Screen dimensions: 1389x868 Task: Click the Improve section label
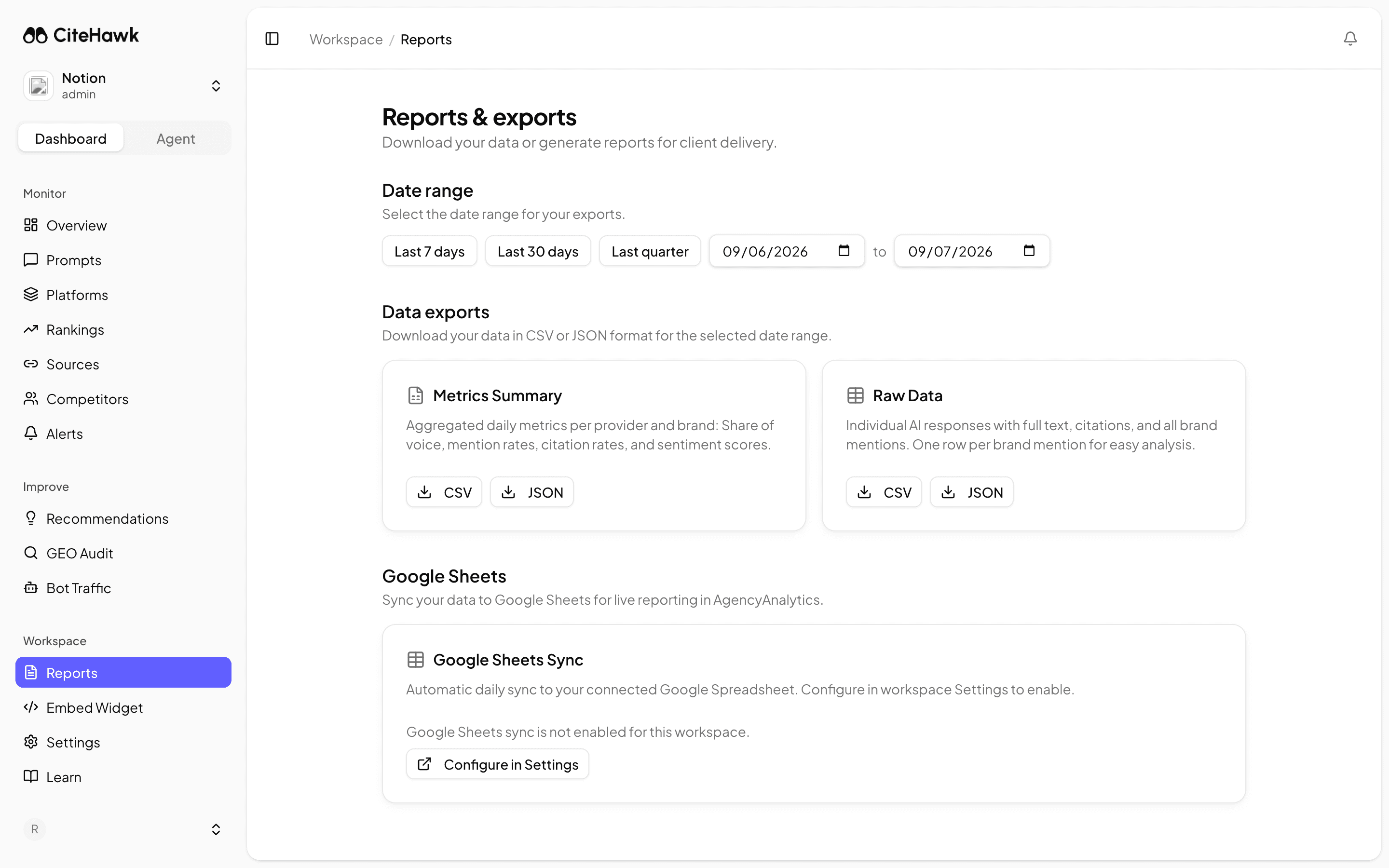[x=46, y=487]
